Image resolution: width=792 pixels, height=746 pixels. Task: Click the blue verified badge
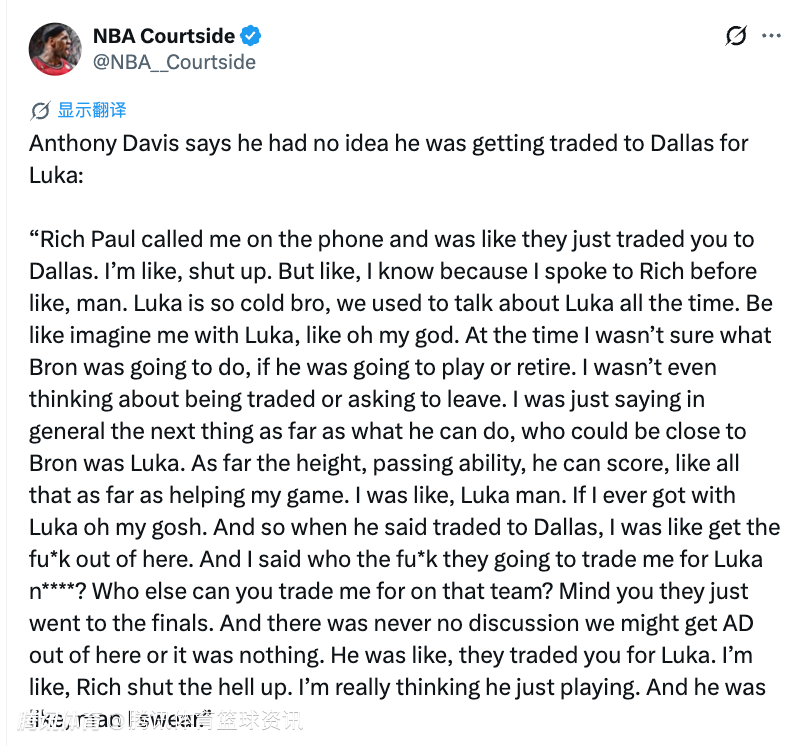tap(252, 37)
